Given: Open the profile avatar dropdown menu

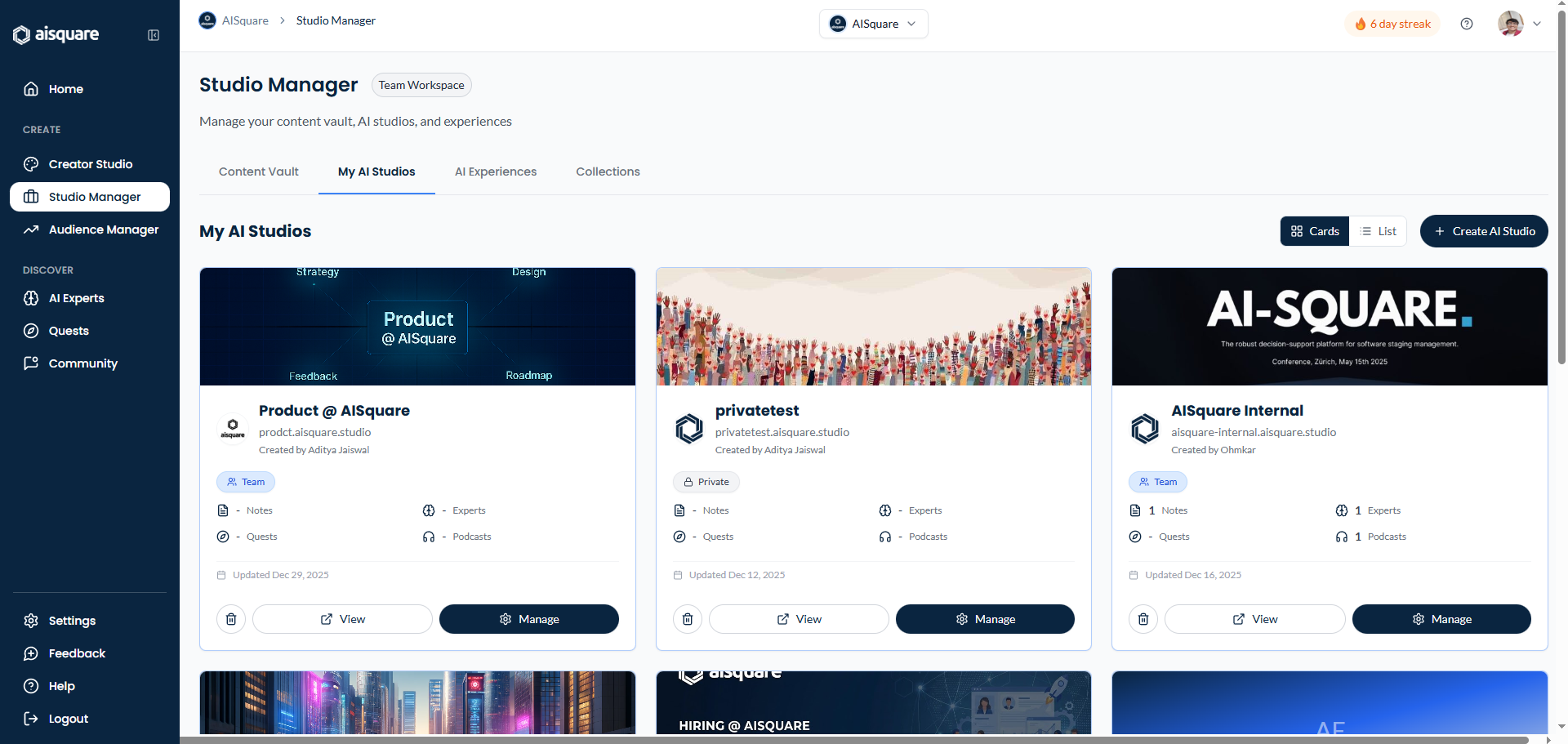Looking at the screenshot, I should coord(1519,24).
